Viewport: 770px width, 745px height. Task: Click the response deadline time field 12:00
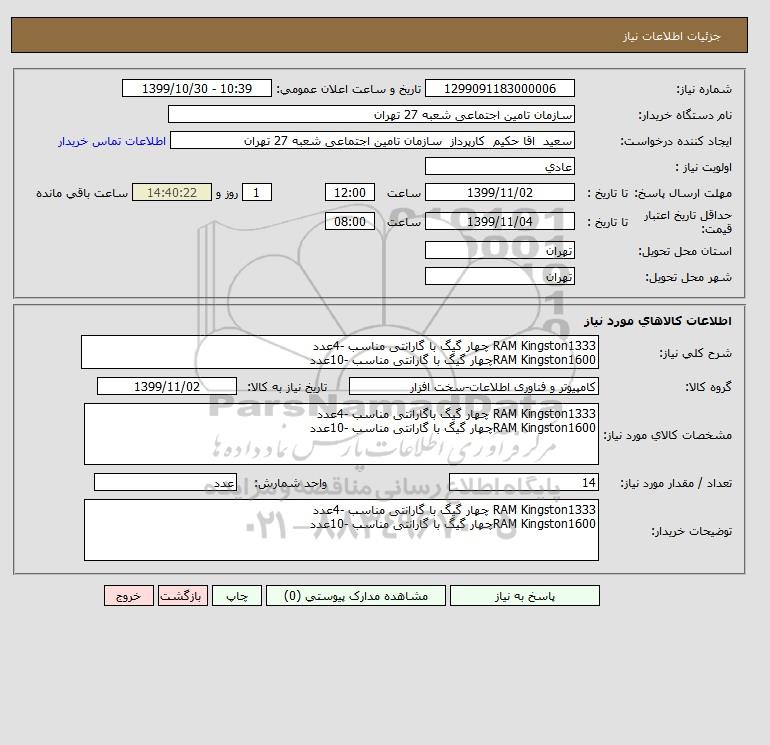pyautogui.click(x=350, y=193)
